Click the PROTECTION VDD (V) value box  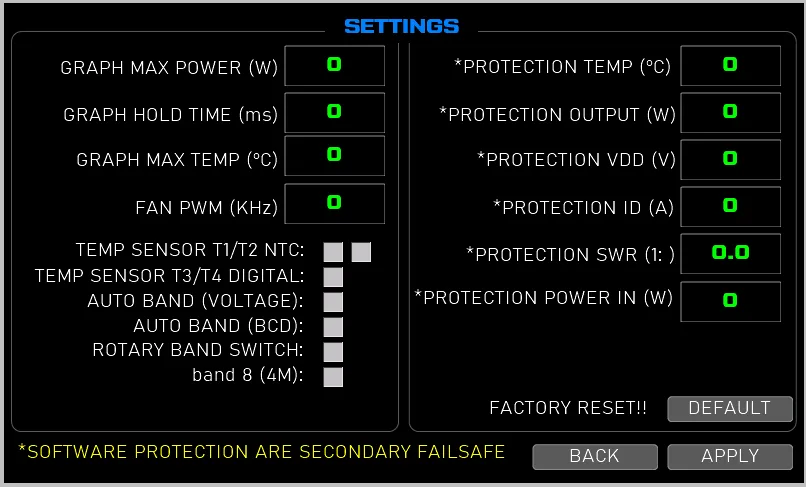[x=730, y=159]
